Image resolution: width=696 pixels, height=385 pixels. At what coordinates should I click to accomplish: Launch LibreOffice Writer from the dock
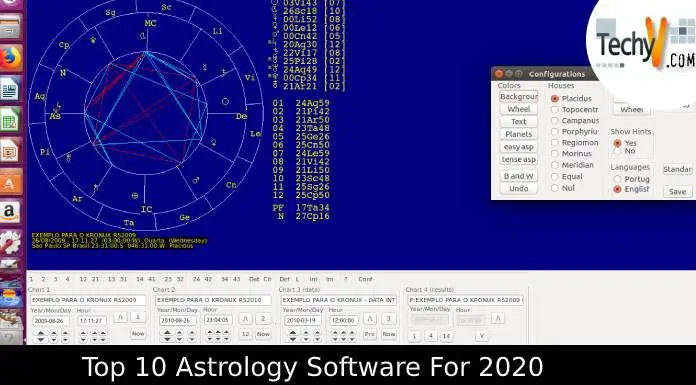click(10, 89)
